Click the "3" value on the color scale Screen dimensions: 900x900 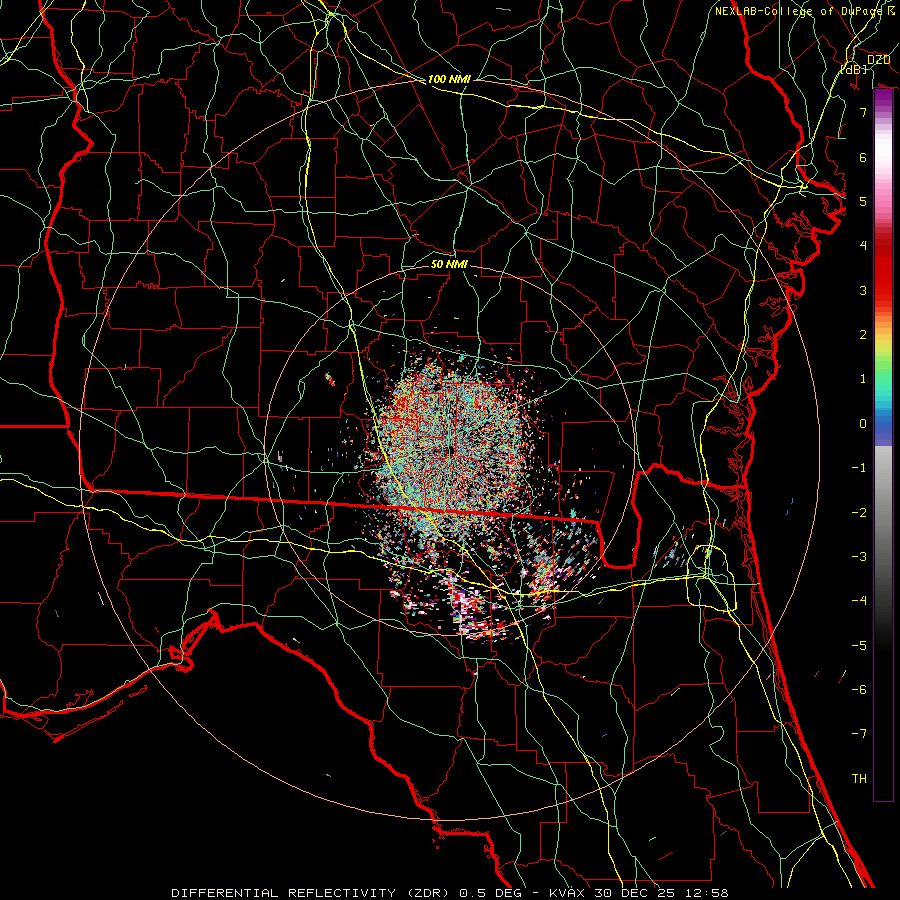click(x=863, y=290)
